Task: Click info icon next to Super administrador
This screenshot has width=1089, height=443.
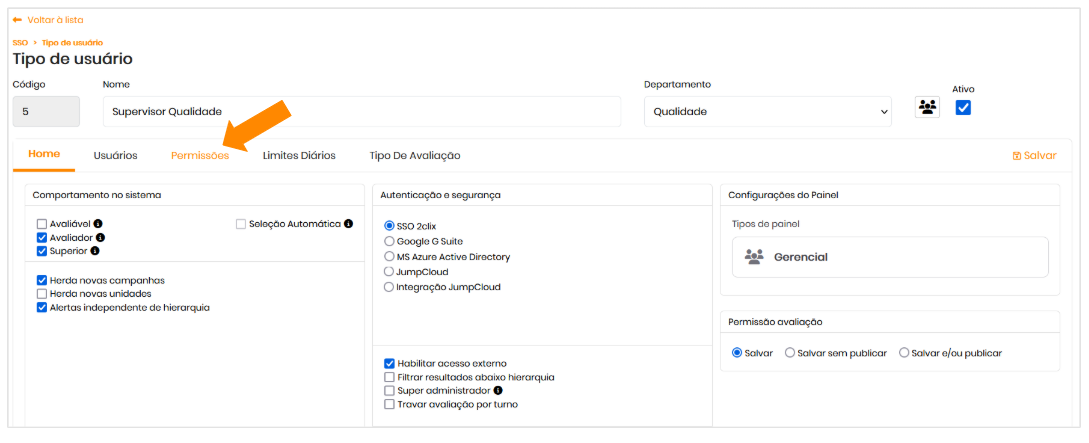Action: pyautogui.click(x=498, y=391)
